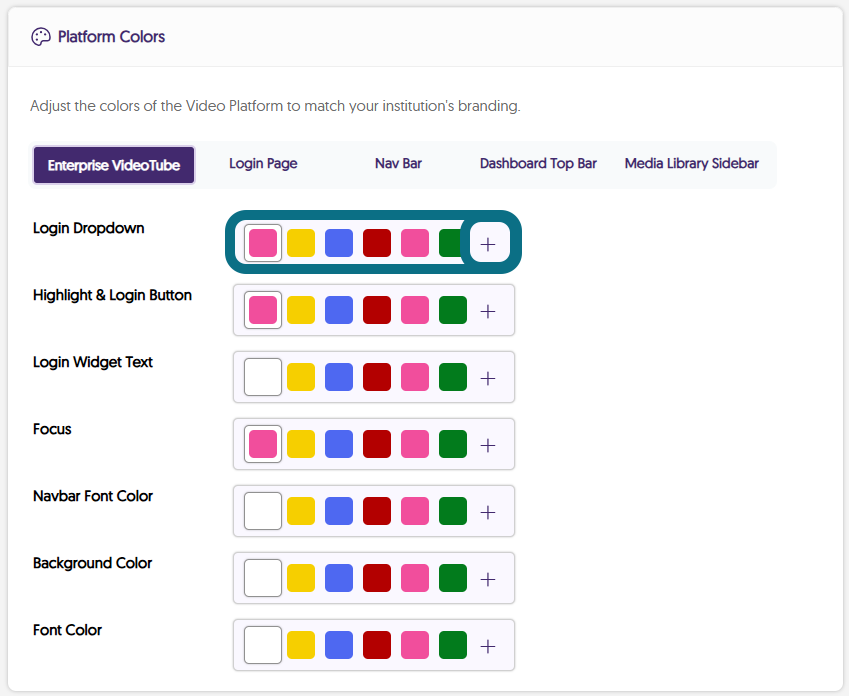This screenshot has height=696, width=849.
Task: Choose green for Login Widget Text
Action: click(x=453, y=377)
